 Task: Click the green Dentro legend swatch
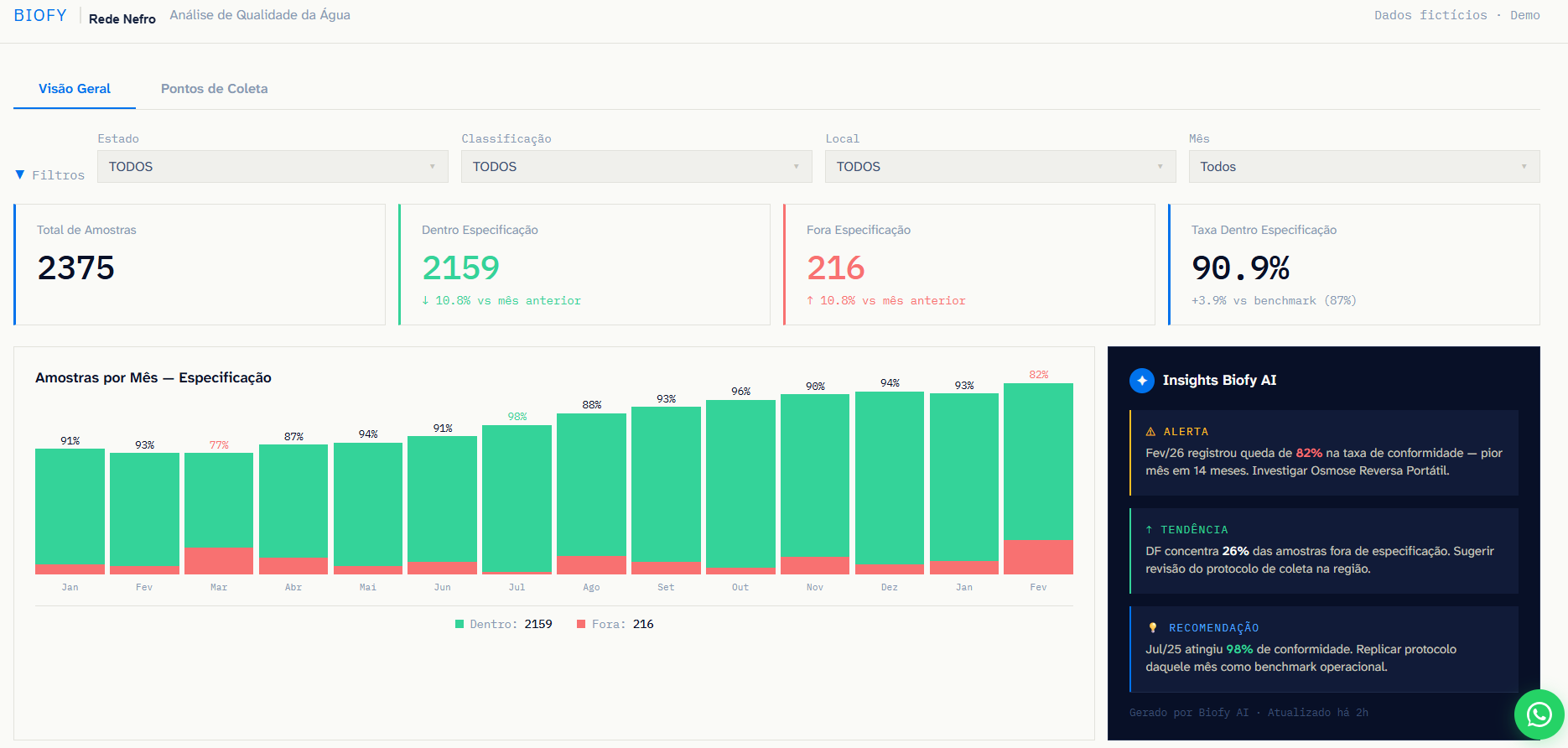[x=459, y=624]
